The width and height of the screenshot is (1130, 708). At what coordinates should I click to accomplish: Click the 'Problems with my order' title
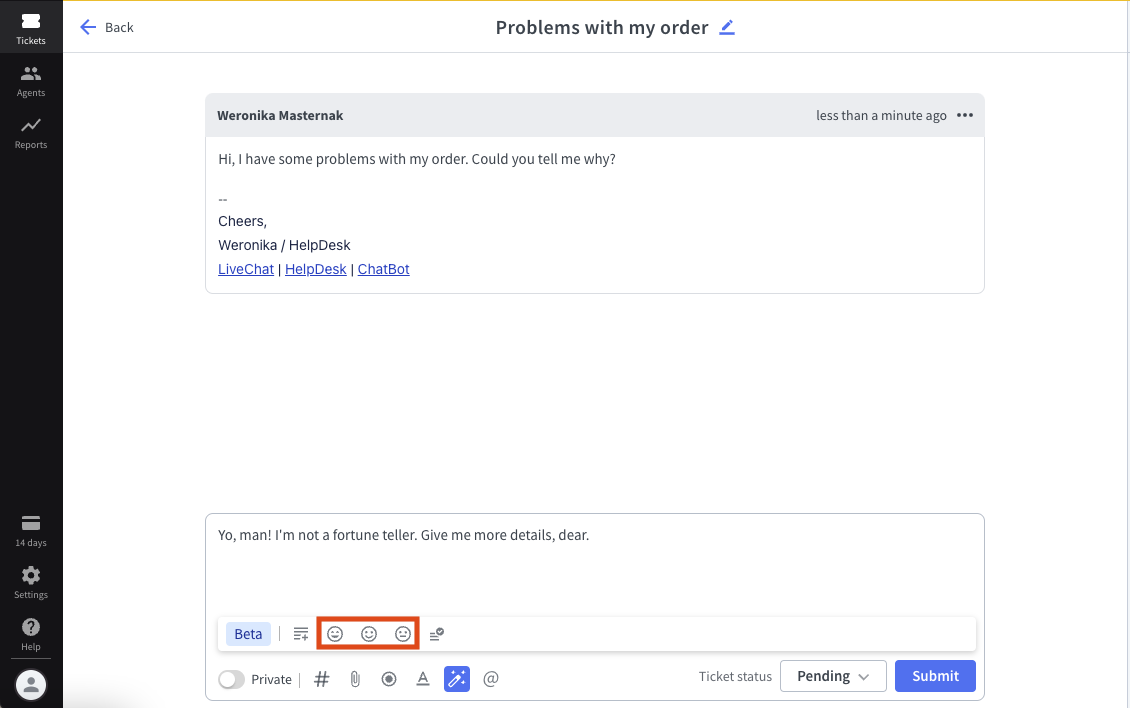[x=602, y=27]
